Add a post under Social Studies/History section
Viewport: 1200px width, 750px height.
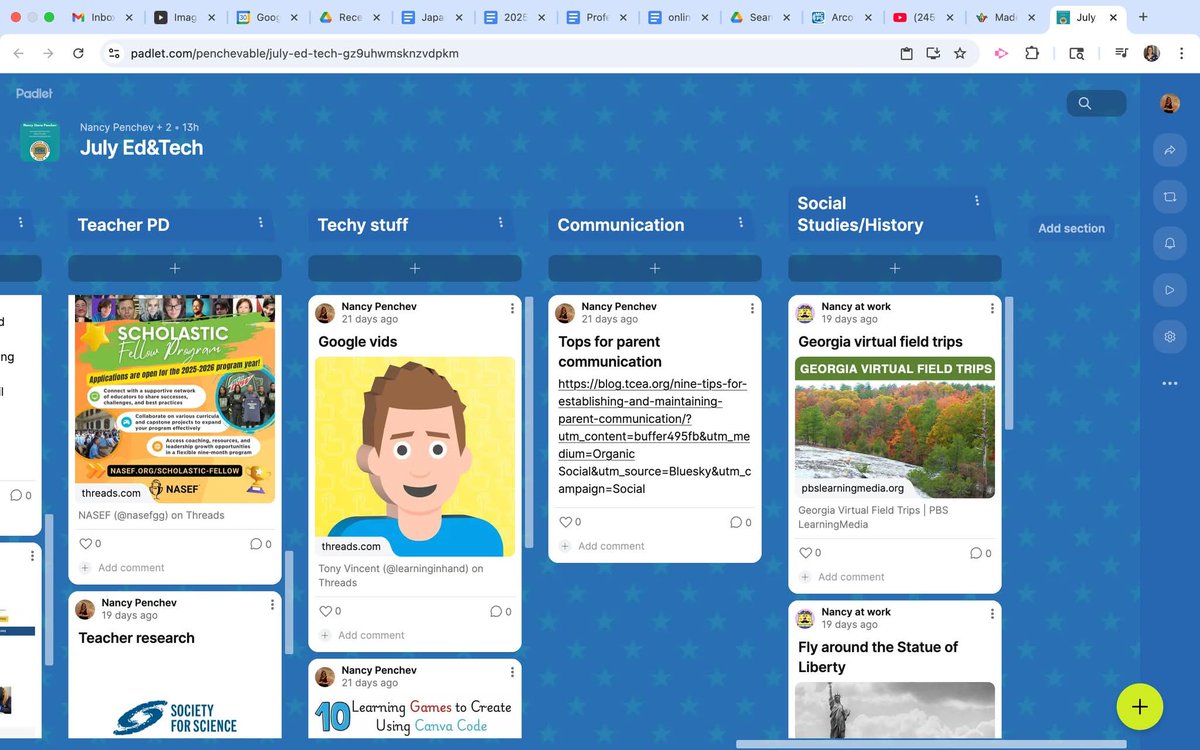pos(895,268)
